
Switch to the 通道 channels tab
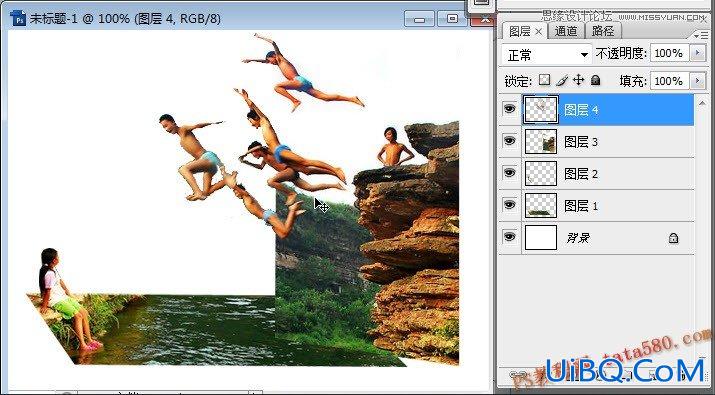[x=566, y=31]
